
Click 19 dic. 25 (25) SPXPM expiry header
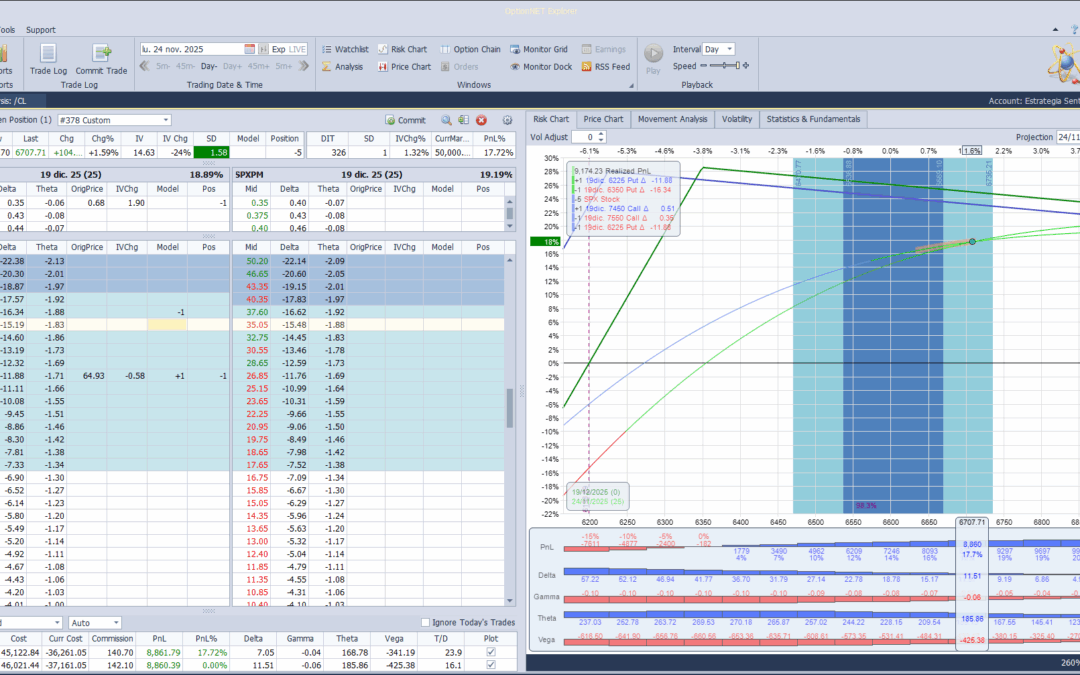(372, 174)
